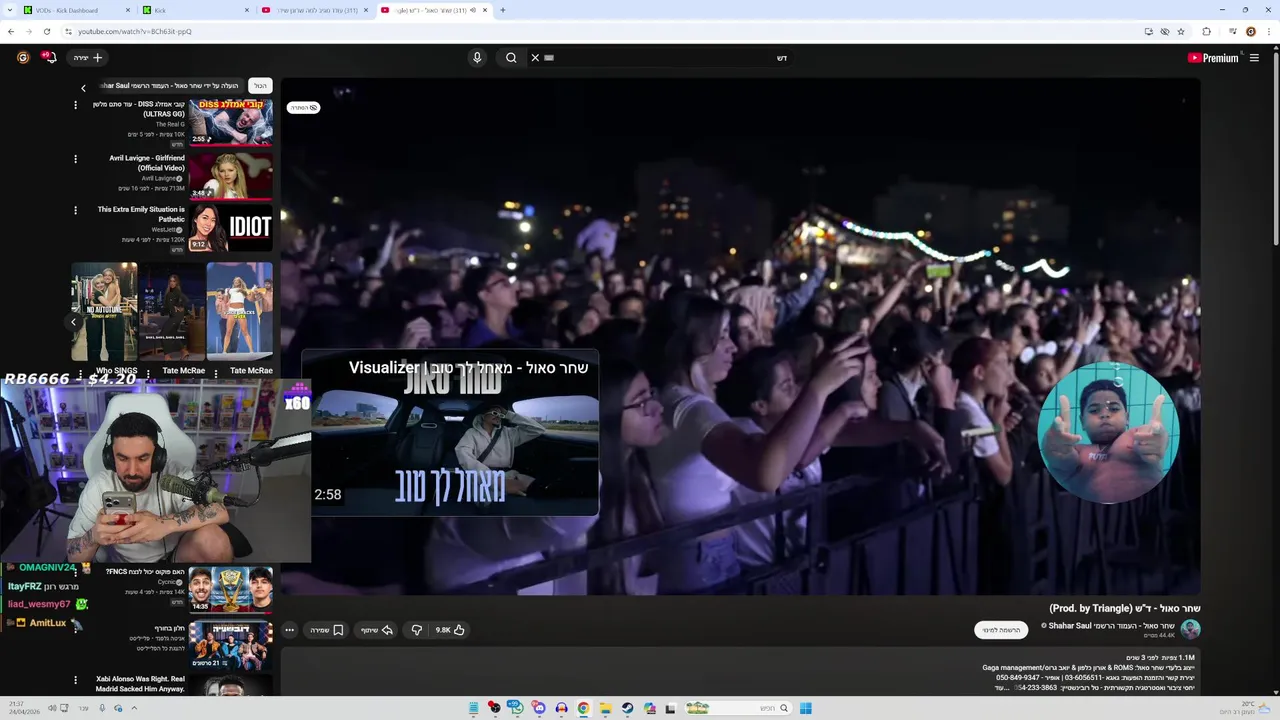The image size is (1280, 720).
Task: Switch to the inactive YouTube tab (311)
Action: coord(314,10)
